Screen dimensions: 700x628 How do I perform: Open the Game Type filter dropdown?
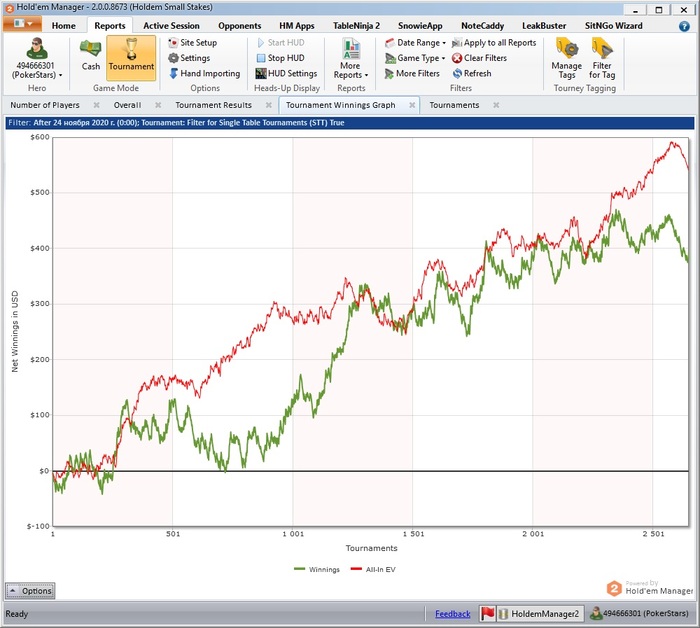point(415,58)
